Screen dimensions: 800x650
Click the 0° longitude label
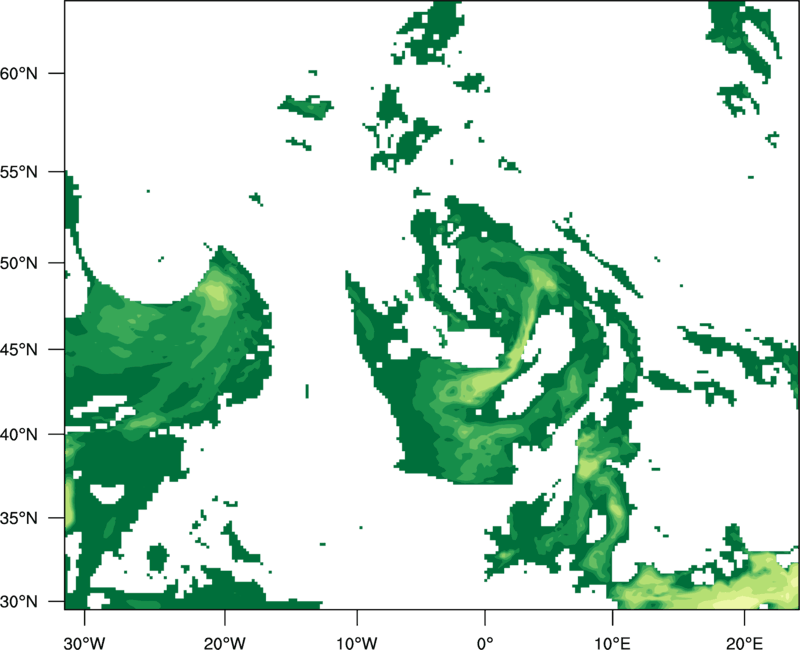[485, 643]
